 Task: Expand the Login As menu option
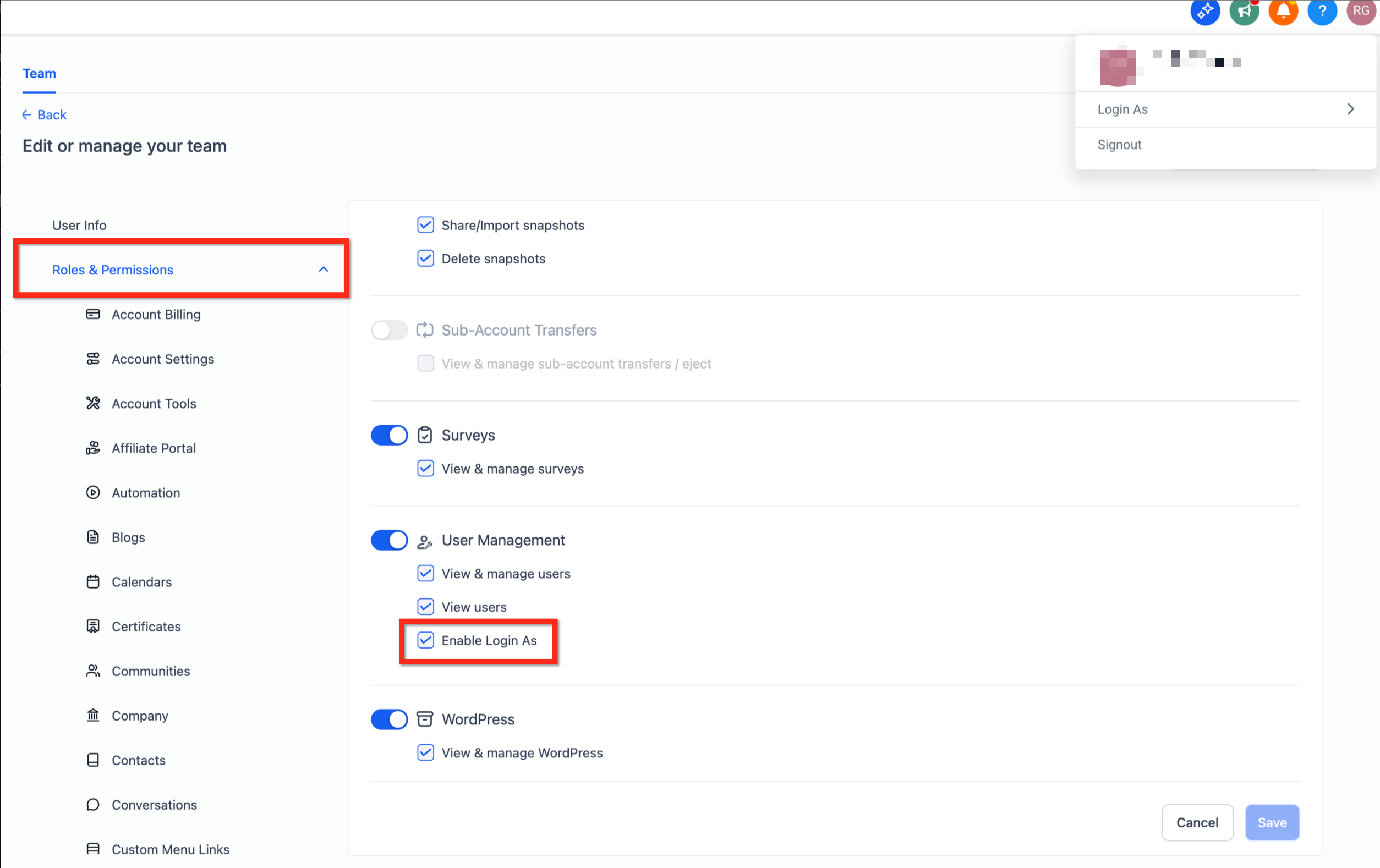coord(1225,109)
